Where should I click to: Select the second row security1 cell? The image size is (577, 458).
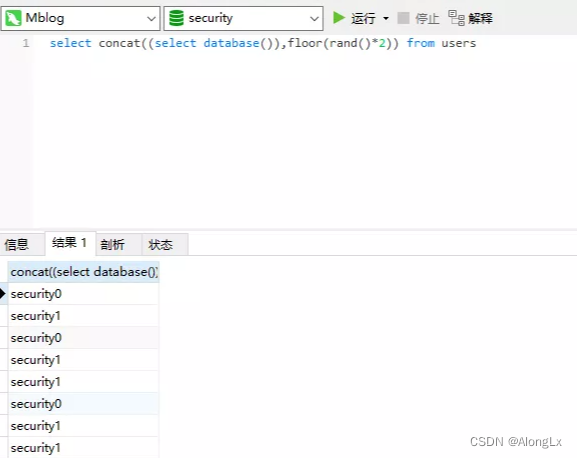point(83,316)
